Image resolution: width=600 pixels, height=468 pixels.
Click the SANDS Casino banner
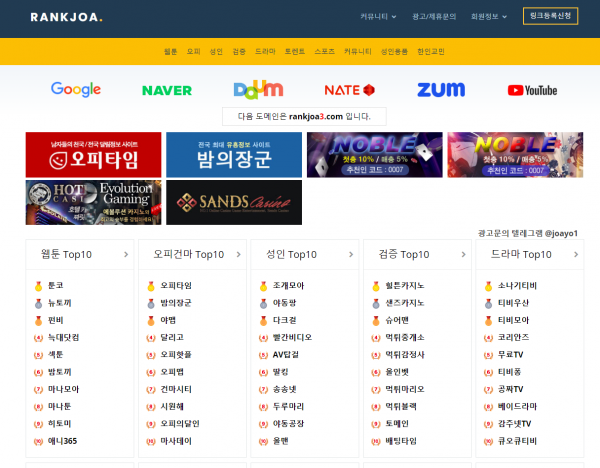(x=234, y=202)
